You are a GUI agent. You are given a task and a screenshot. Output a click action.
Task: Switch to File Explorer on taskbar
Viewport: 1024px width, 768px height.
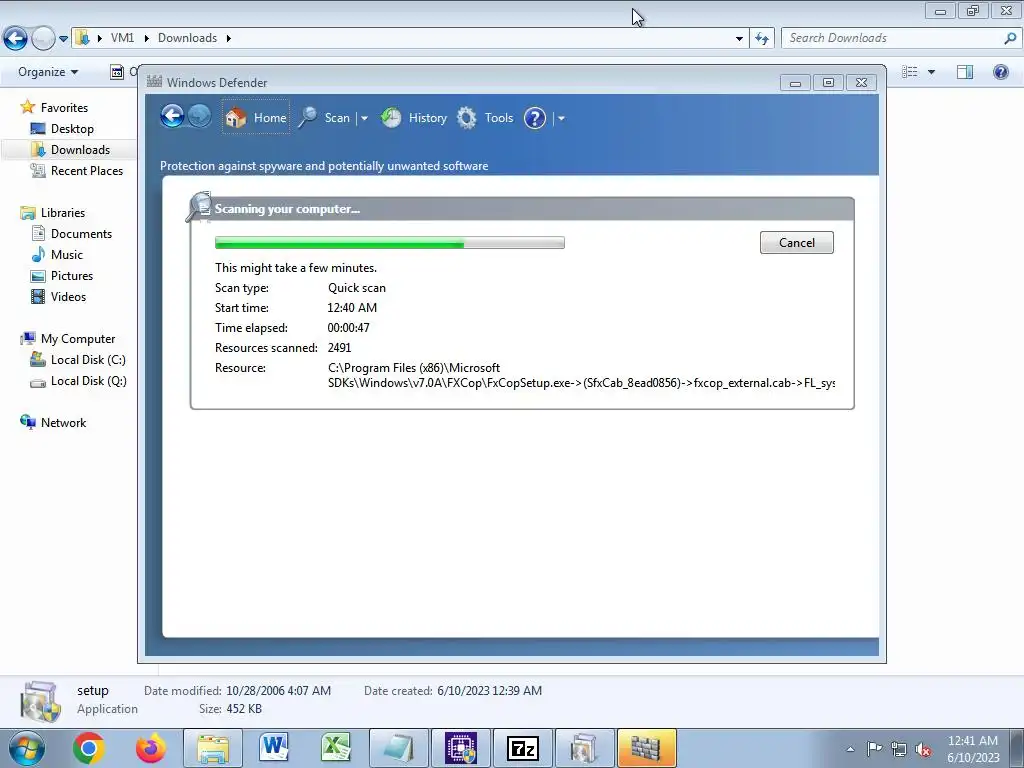click(213, 748)
